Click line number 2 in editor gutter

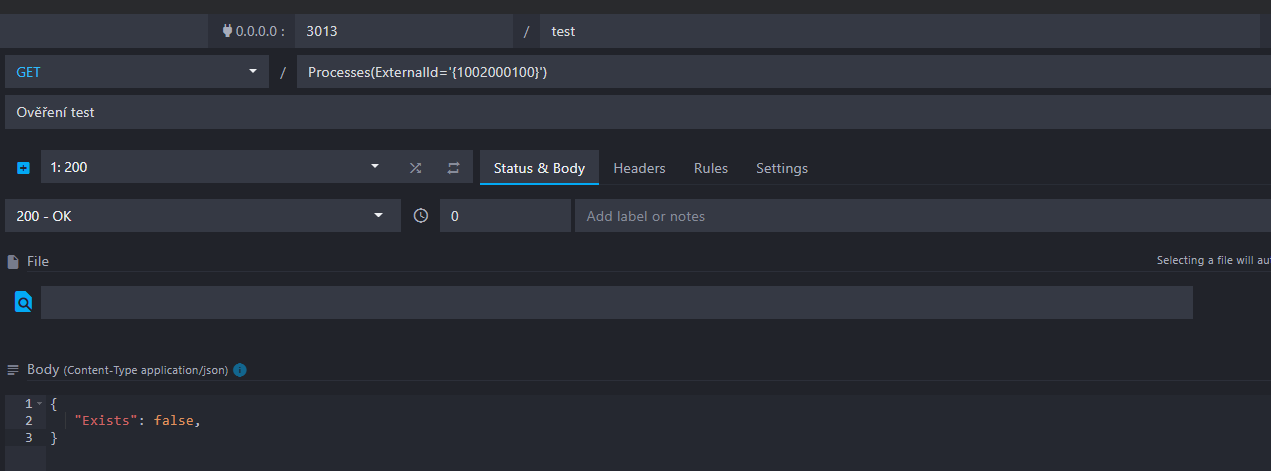[28, 421]
